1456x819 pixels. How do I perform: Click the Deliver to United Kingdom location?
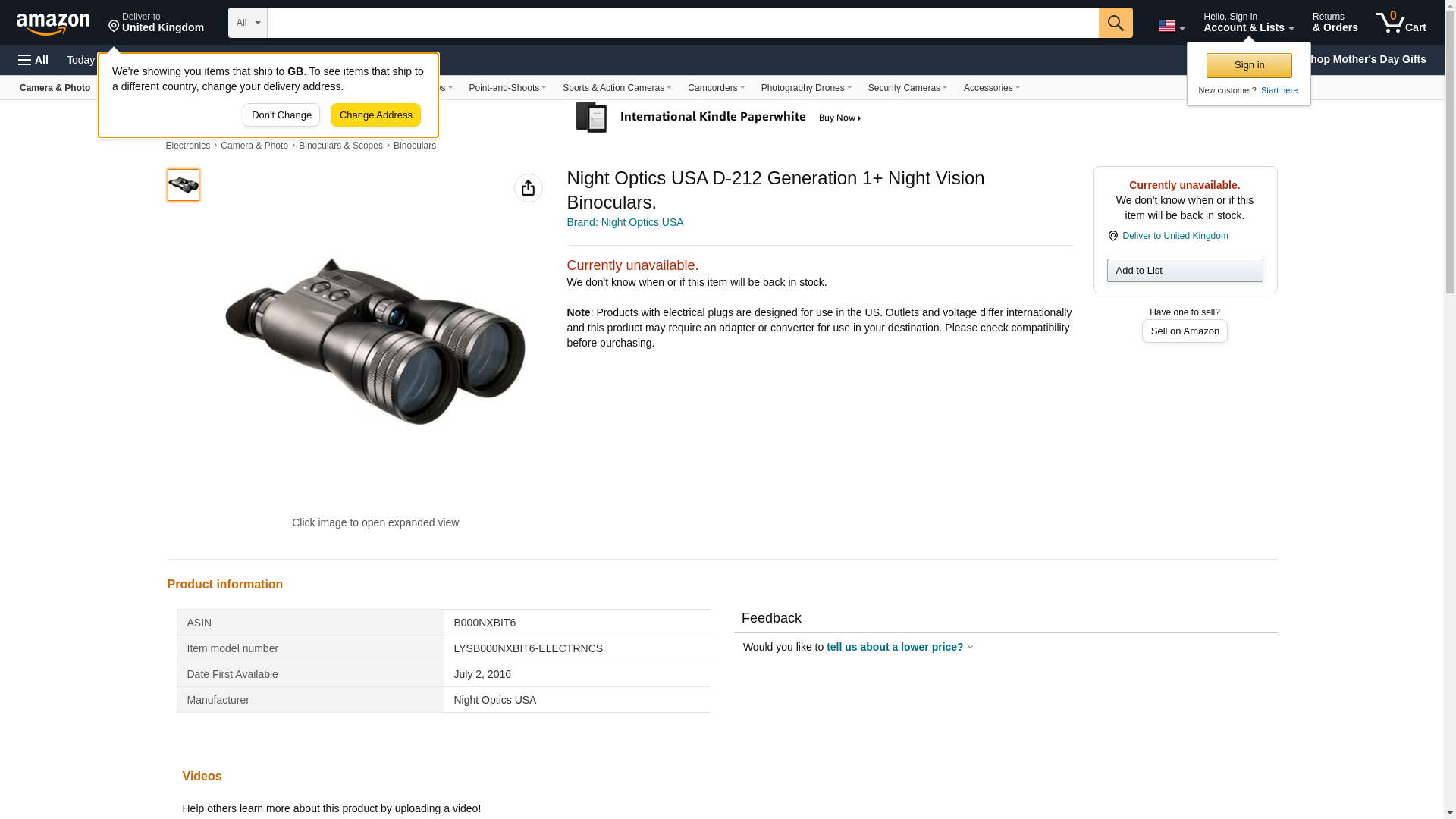click(156, 23)
